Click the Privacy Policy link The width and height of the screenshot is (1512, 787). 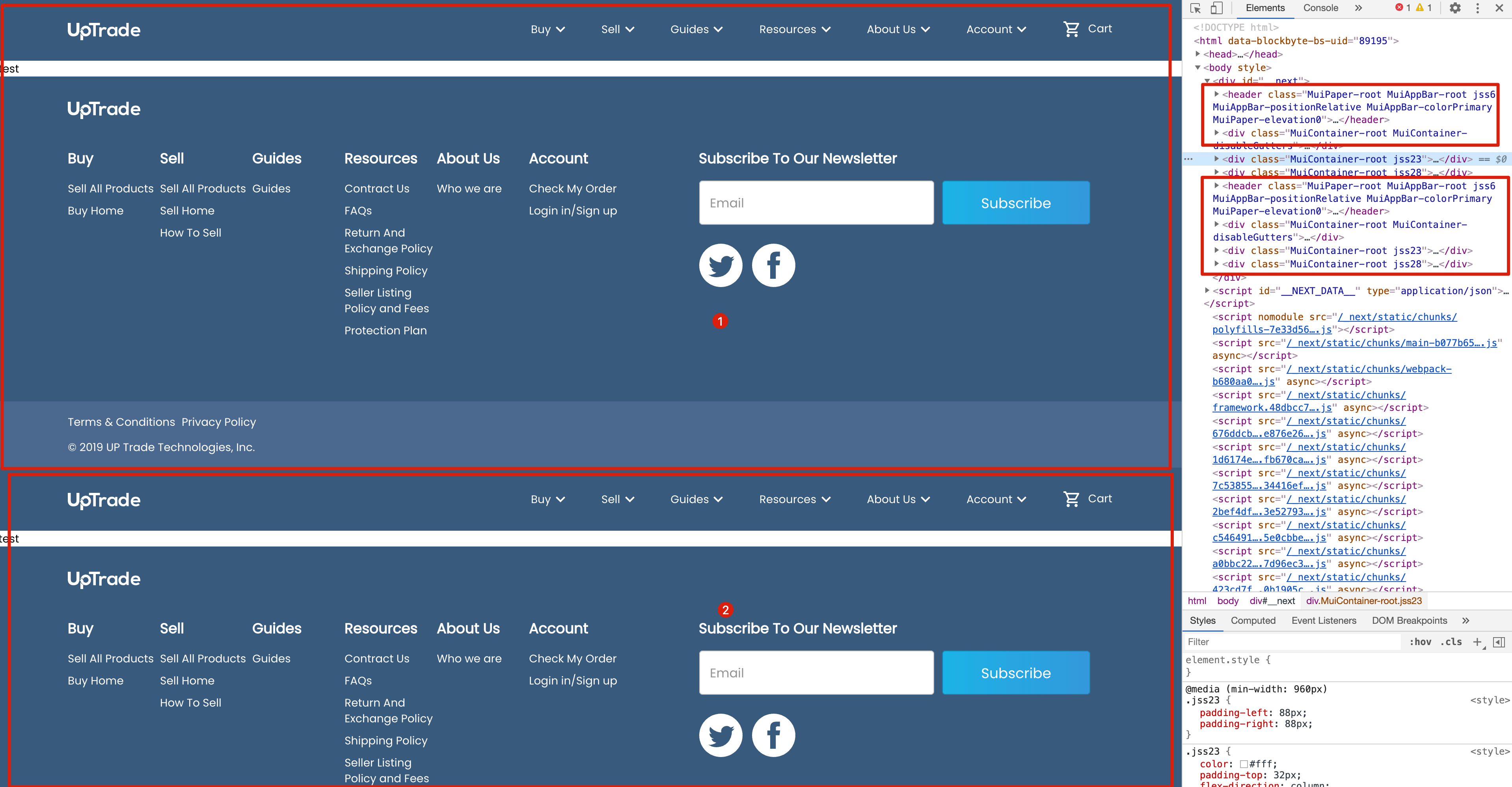click(x=218, y=421)
